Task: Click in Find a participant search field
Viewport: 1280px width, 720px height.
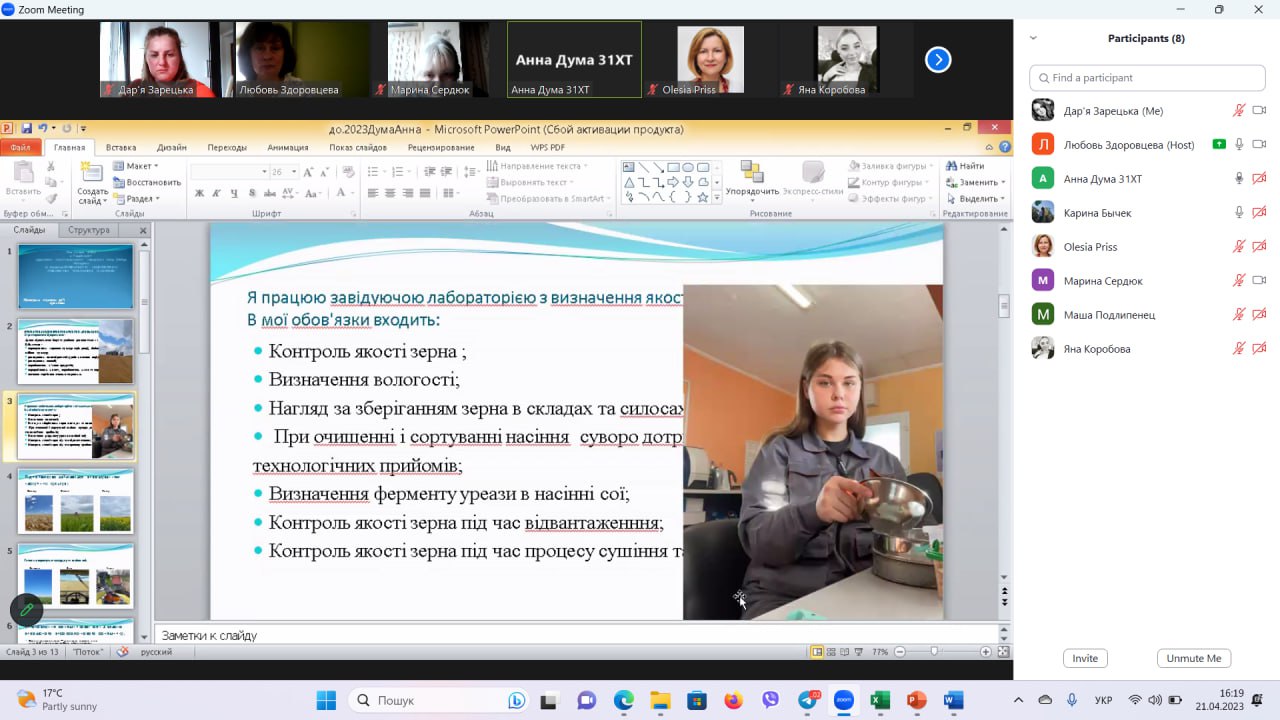Action: pyautogui.click(x=1147, y=78)
